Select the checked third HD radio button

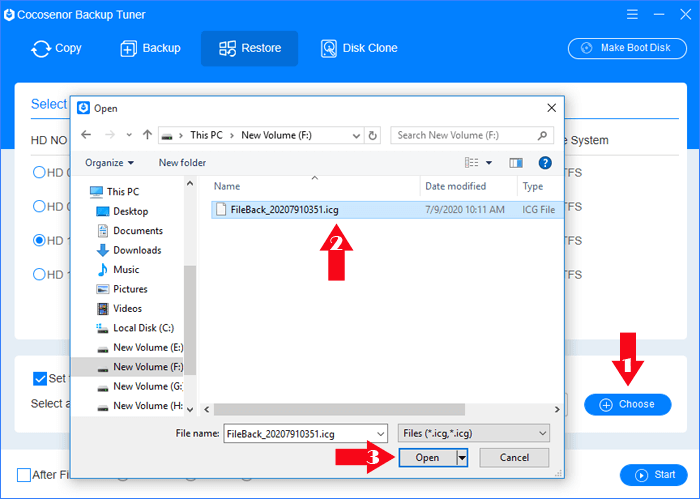point(39,241)
